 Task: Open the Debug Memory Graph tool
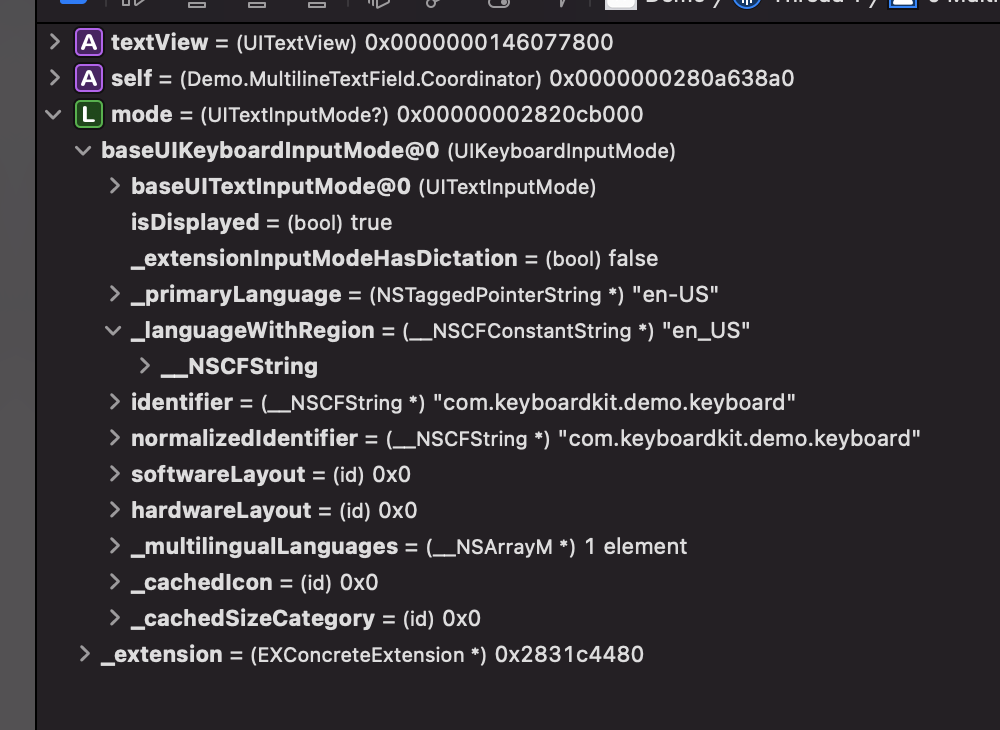(x=433, y=4)
